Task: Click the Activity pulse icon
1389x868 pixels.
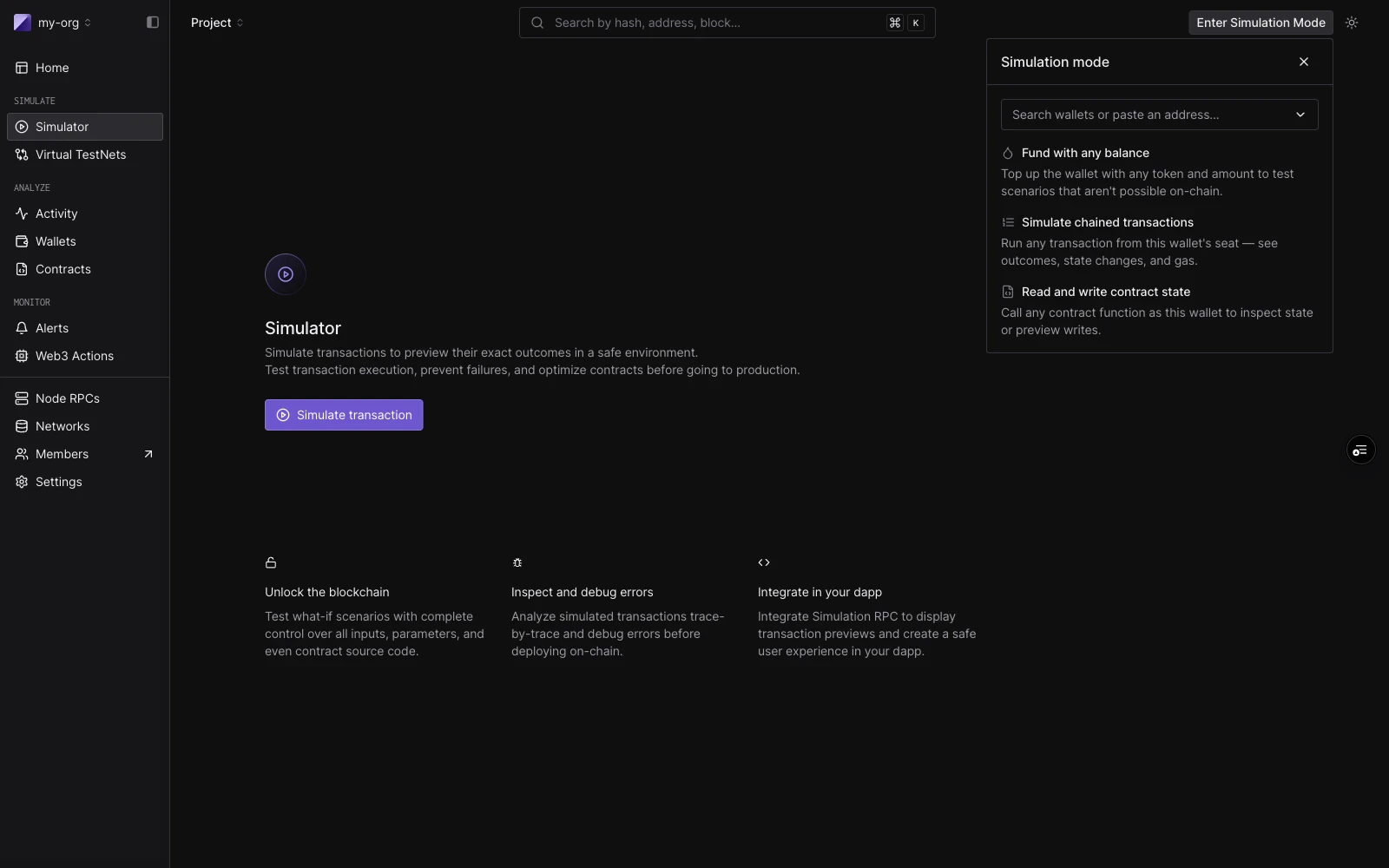Action: (x=22, y=214)
